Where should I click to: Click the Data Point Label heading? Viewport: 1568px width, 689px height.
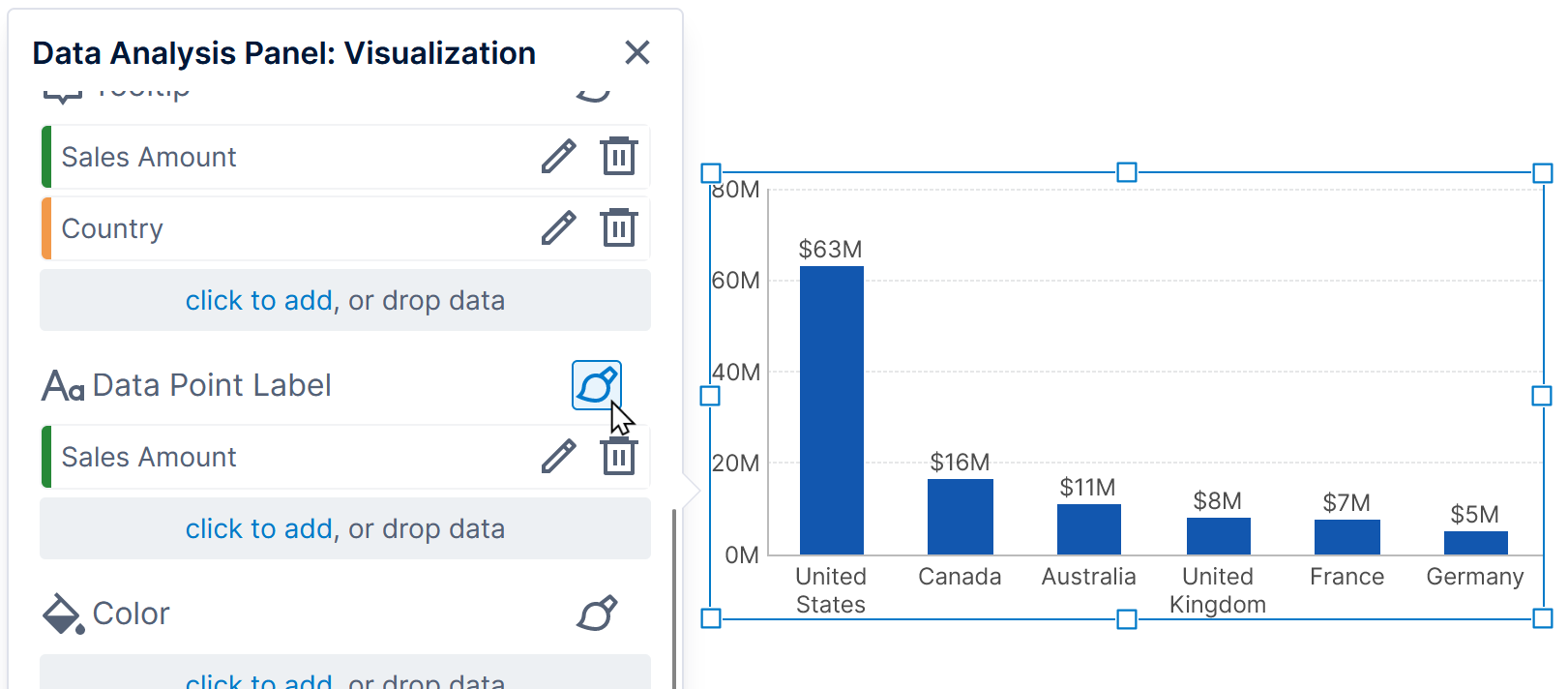[x=211, y=385]
